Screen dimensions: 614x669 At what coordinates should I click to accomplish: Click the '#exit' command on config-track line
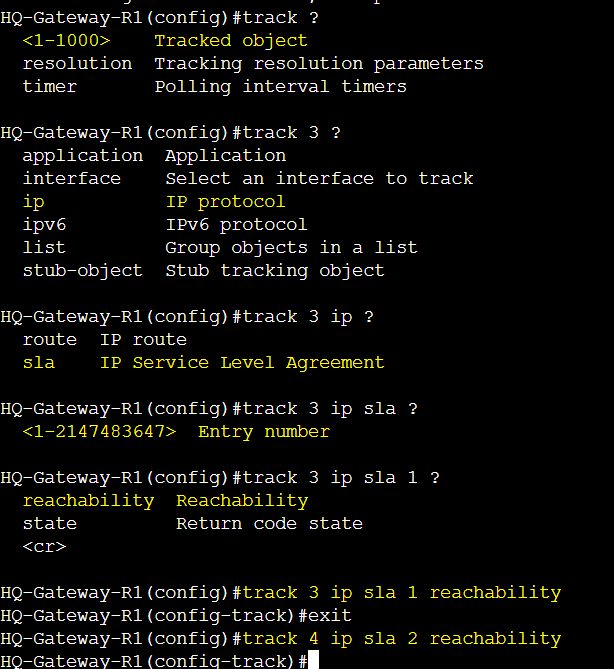click(x=325, y=616)
